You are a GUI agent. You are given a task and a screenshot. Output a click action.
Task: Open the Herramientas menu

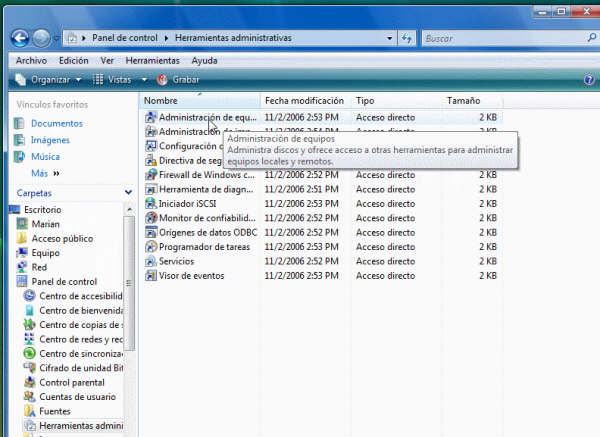152,60
